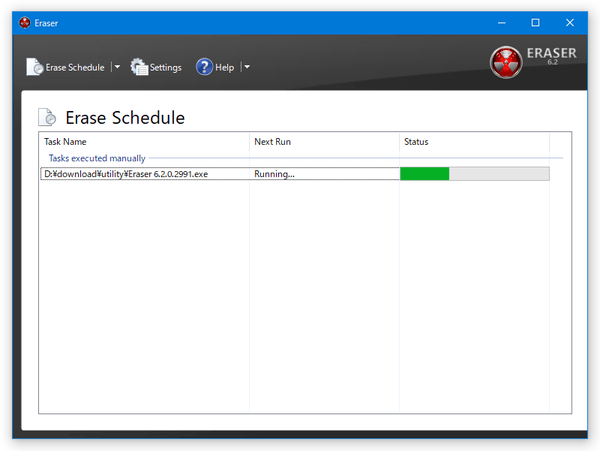Click the Erase Schedule toolbar icon
The width and height of the screenshot is (600, 451).
tap(35, 67)
